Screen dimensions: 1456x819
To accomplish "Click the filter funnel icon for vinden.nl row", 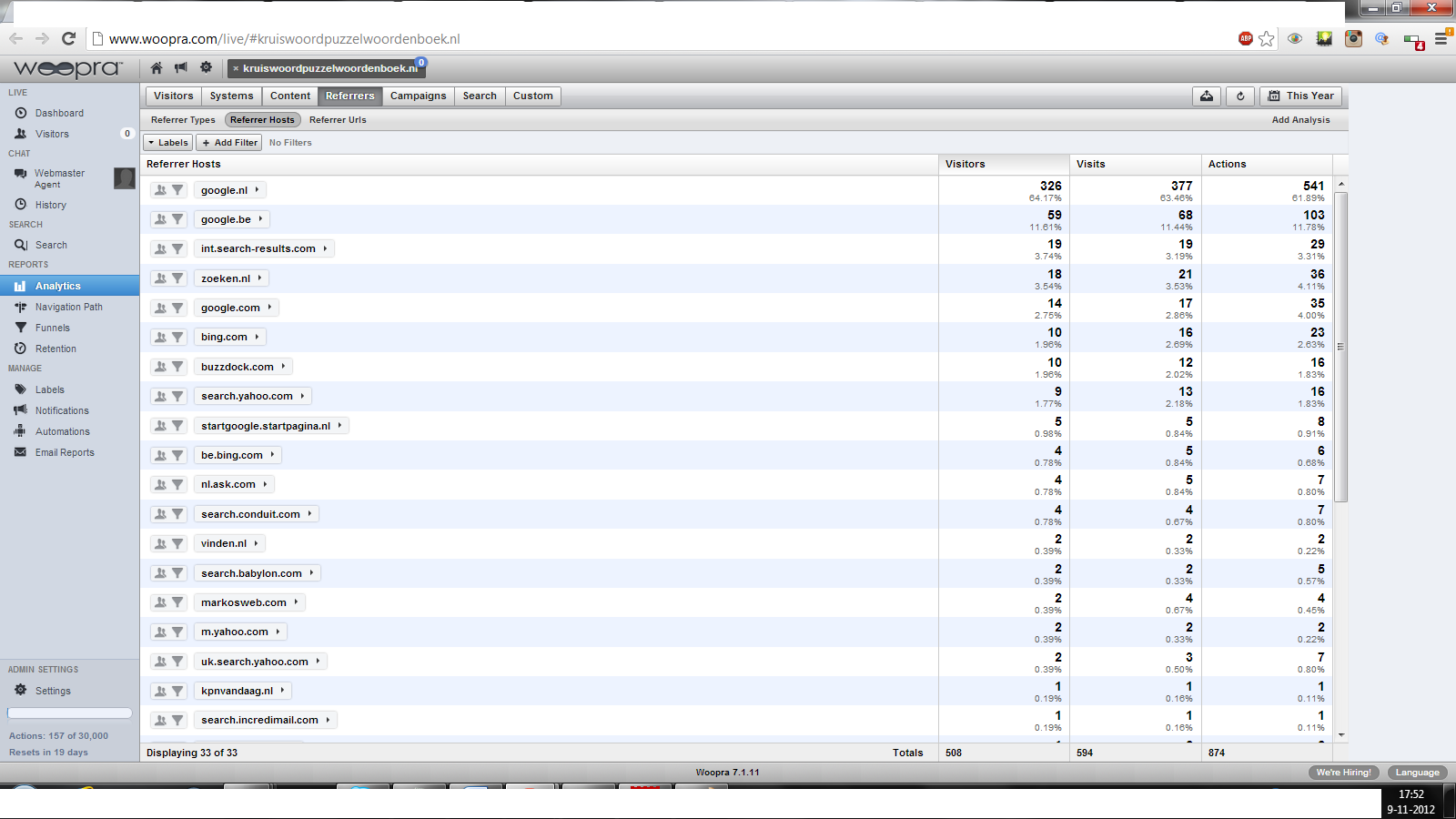I will pyautogui.click(x=177, y=543).
